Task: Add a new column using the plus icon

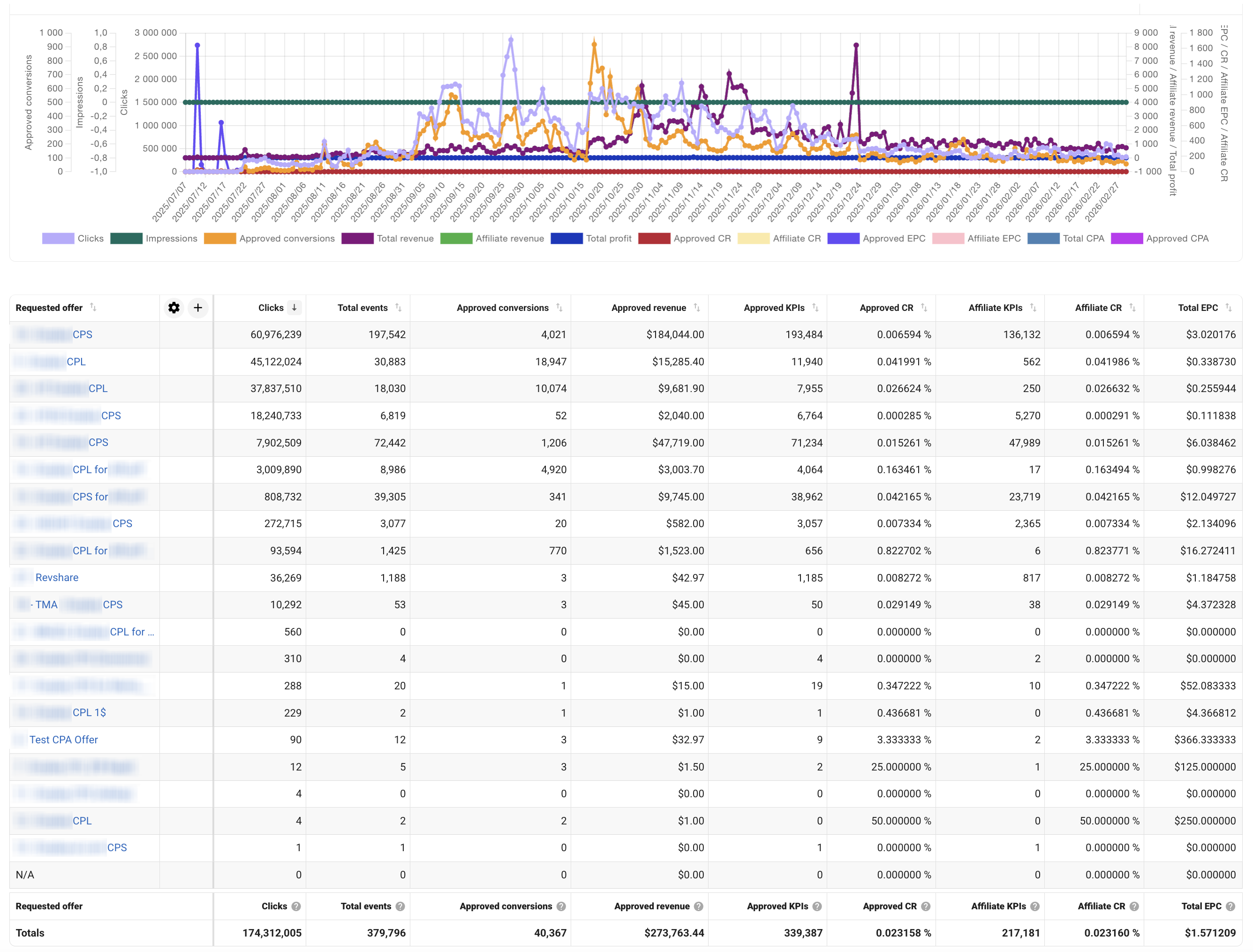Action: coord(198,308)
